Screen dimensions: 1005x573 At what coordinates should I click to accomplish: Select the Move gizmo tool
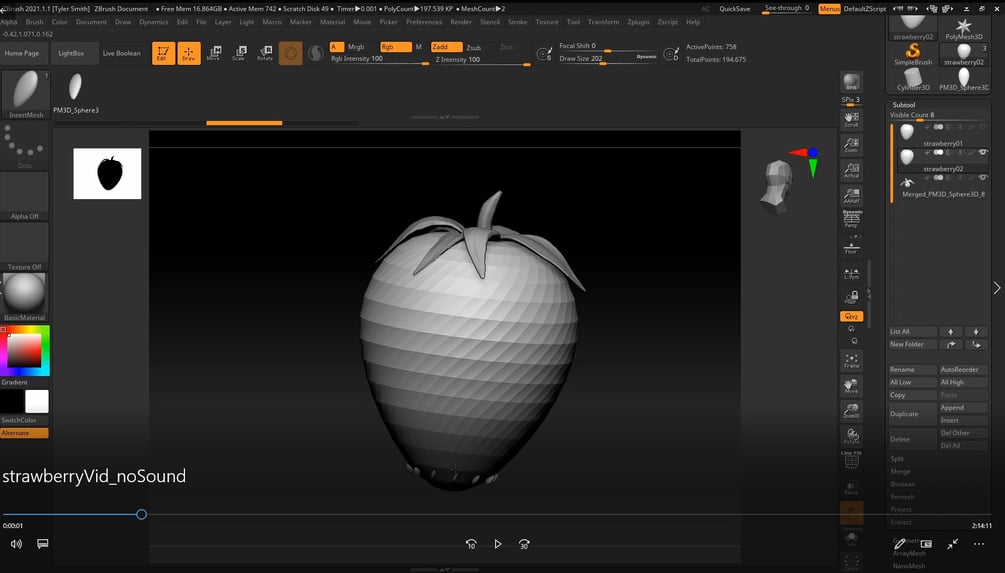(213, 53)
